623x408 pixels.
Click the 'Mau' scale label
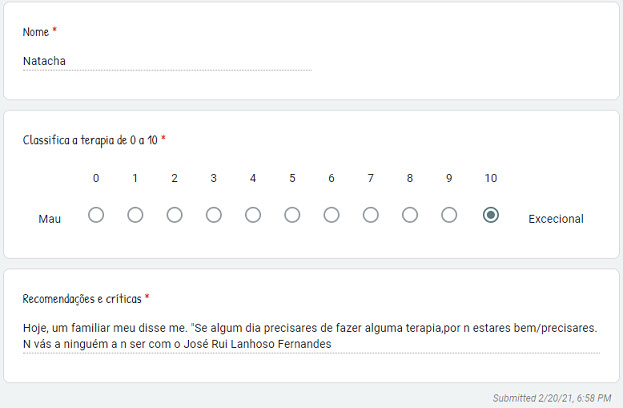[x=50, y=218]
